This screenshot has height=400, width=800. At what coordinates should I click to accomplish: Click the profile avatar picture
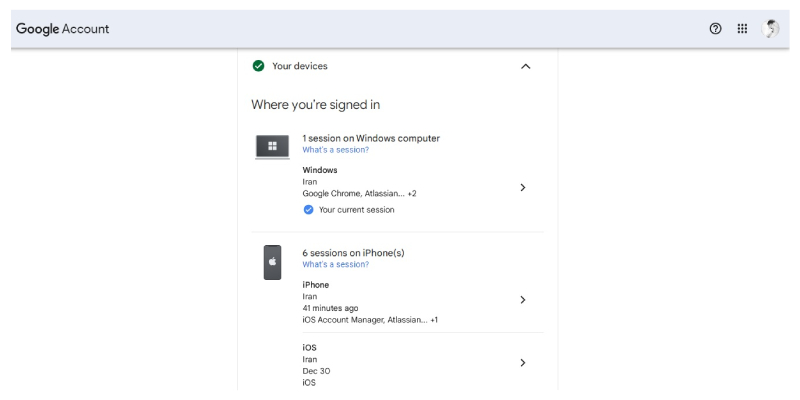(770, 29)
